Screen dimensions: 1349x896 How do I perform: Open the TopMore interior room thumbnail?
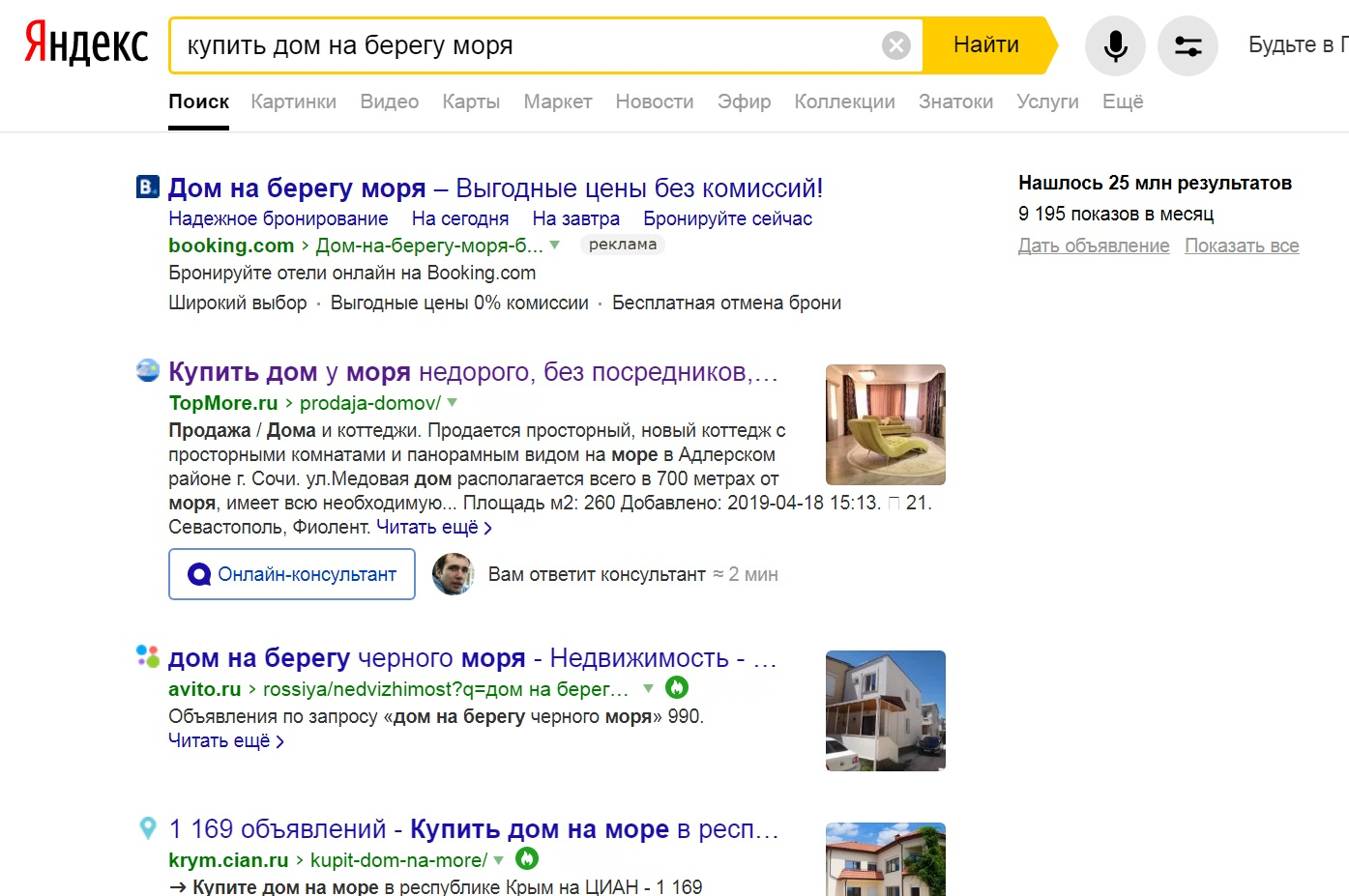coord(886,424)
